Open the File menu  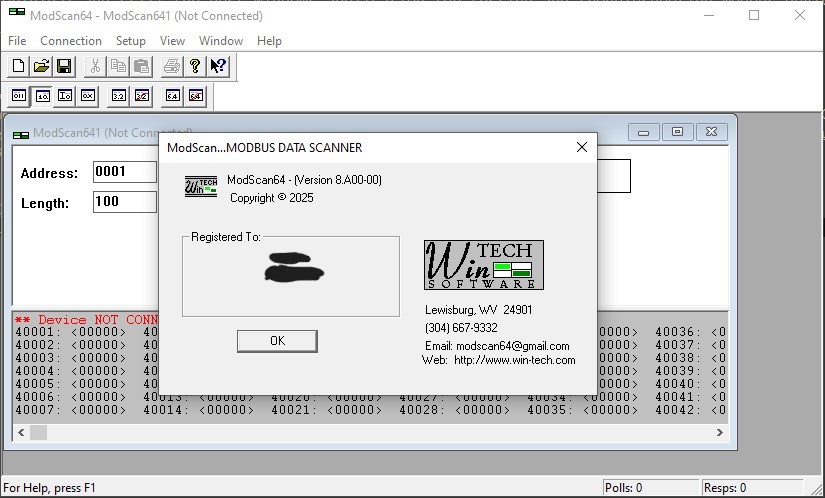click(x=17, y=40)
